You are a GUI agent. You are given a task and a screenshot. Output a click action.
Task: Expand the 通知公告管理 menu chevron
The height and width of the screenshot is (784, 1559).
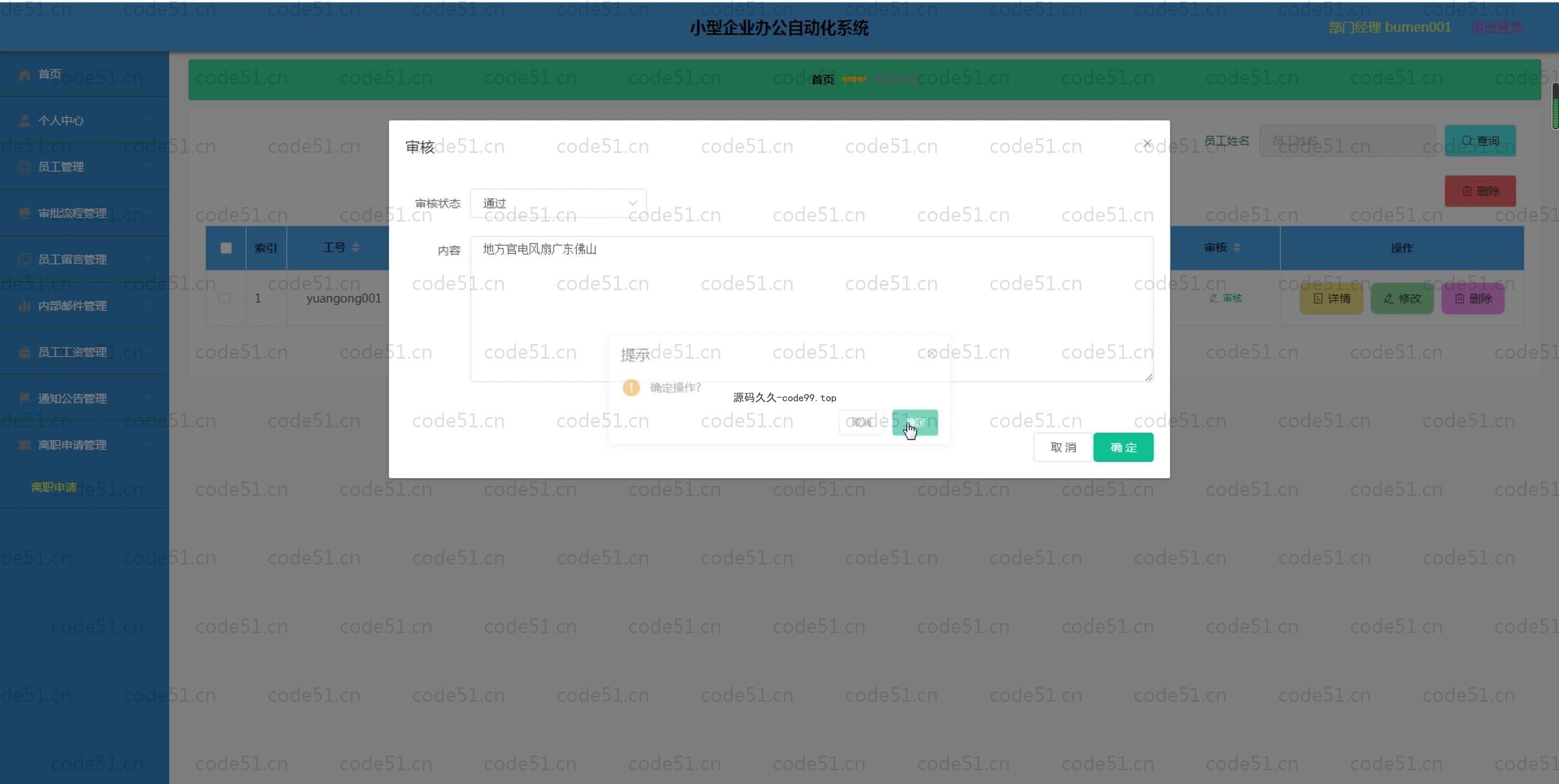tap(149, 397)
